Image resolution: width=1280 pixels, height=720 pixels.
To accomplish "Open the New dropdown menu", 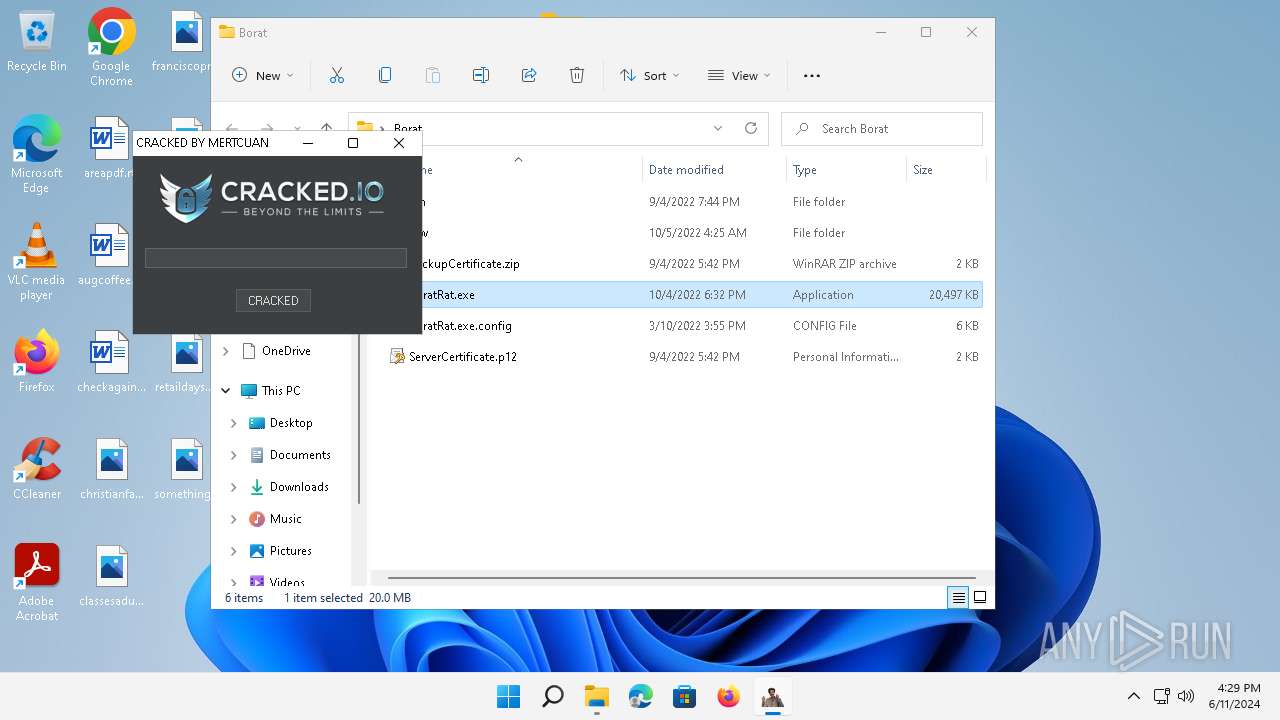I will 263,75.
